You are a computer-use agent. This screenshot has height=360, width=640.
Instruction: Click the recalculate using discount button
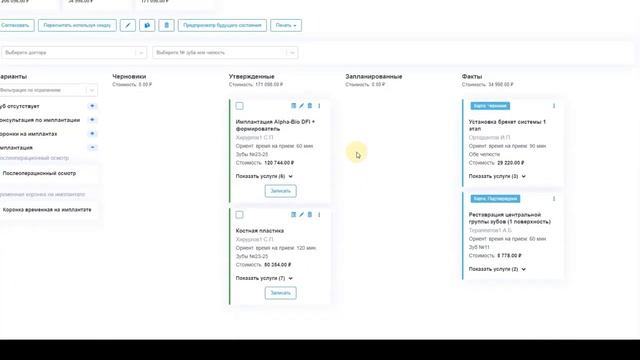(x=77, y=25)
